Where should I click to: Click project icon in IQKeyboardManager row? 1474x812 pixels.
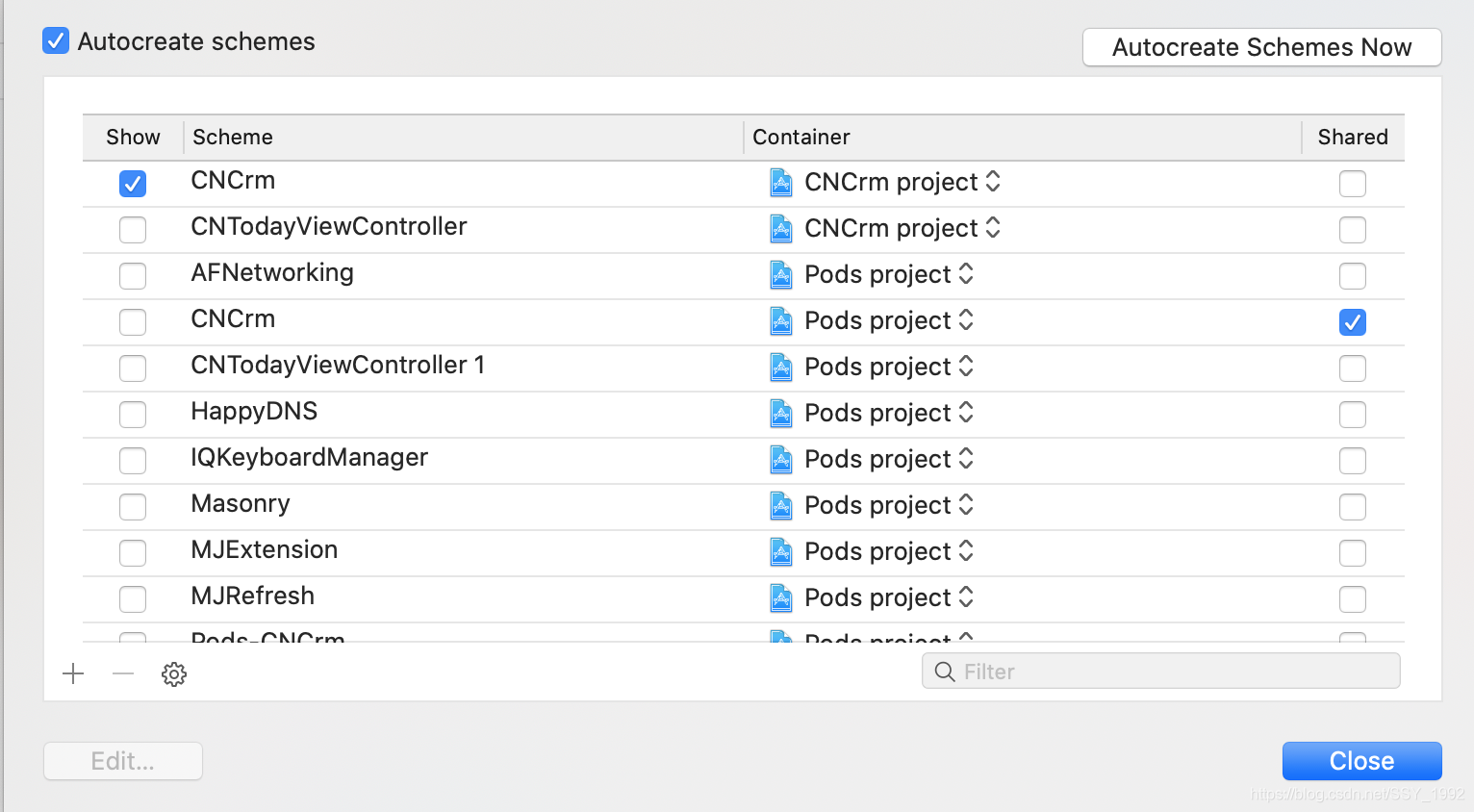pyautogui.click(x=781, y=459)
